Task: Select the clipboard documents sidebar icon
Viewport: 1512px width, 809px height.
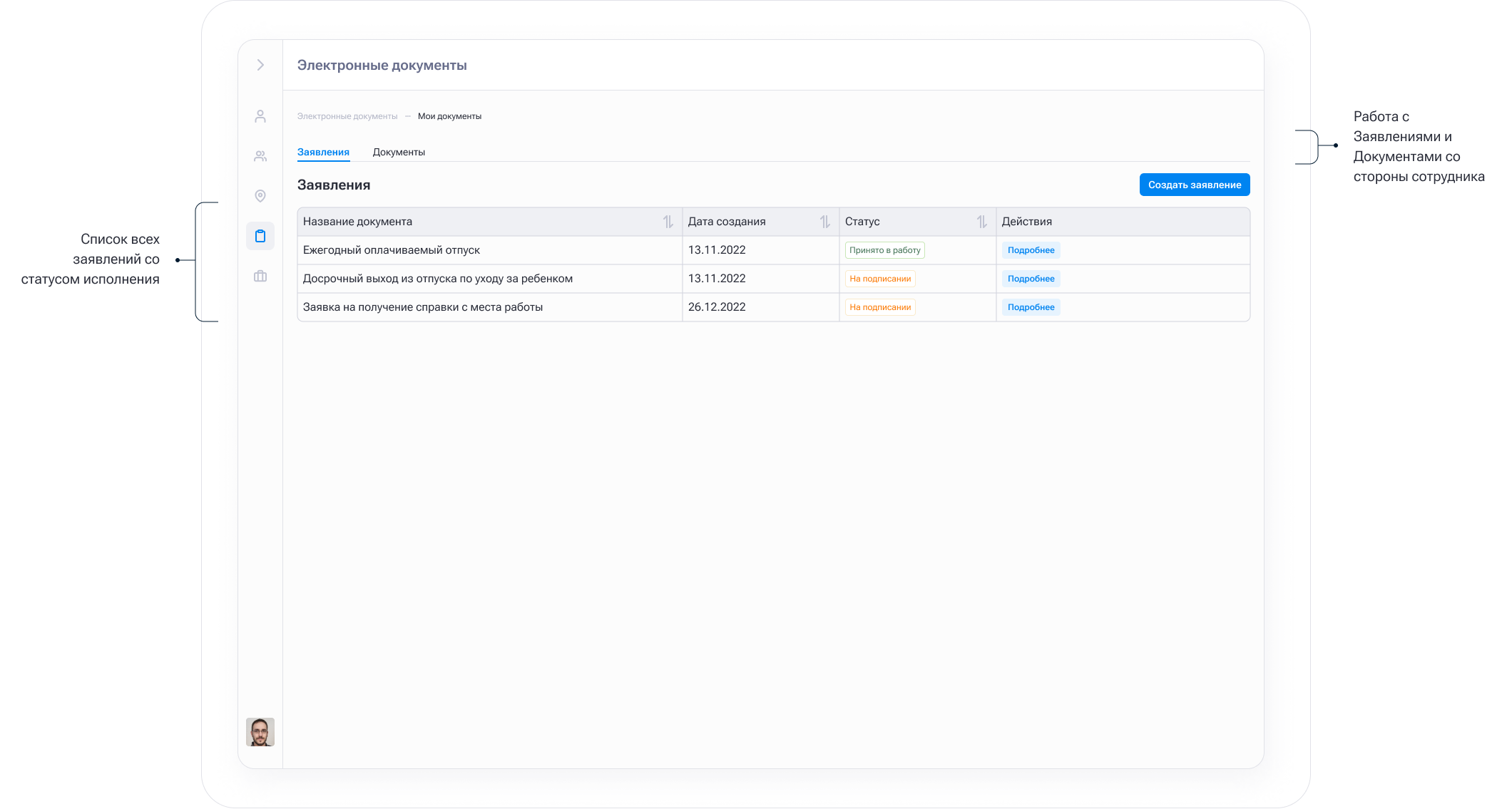Action: coord(260,236)
